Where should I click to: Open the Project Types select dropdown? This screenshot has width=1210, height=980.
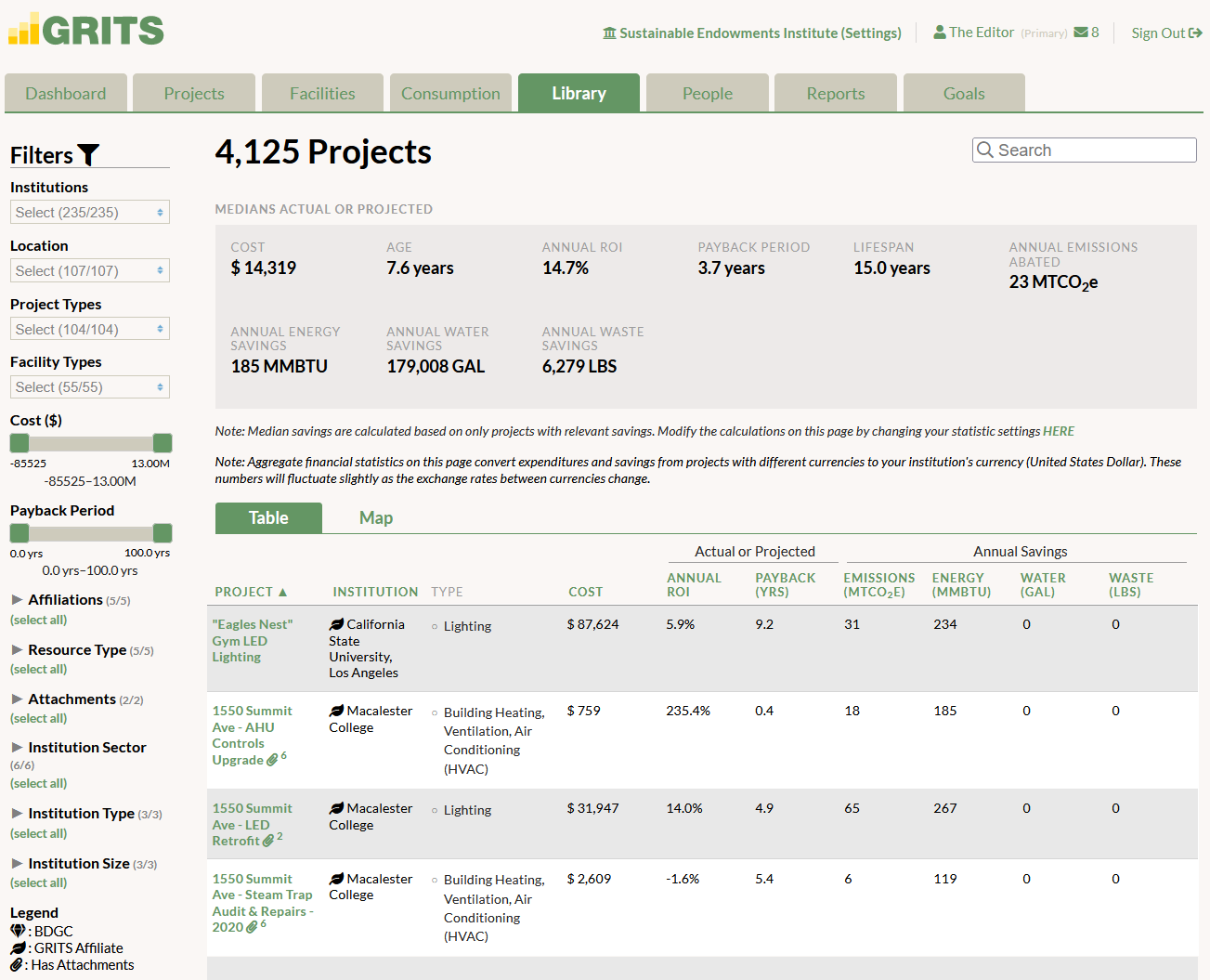pyautogui.click(x=90, y=329)
